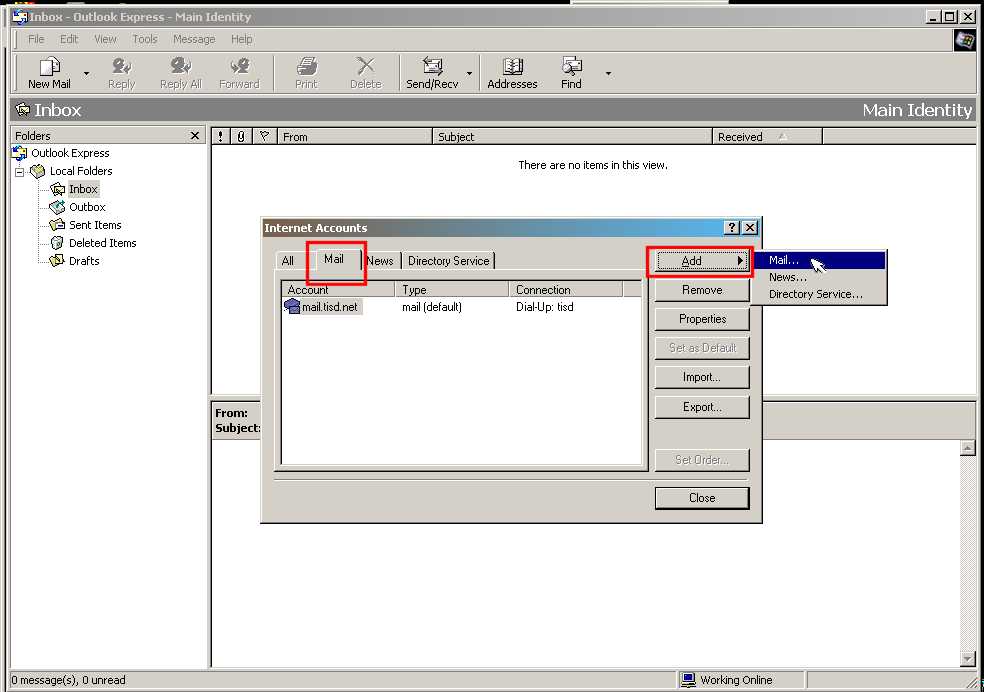Switch to the Directory Service tab
The width and height of the screenshot is (984, 692).
448,260
